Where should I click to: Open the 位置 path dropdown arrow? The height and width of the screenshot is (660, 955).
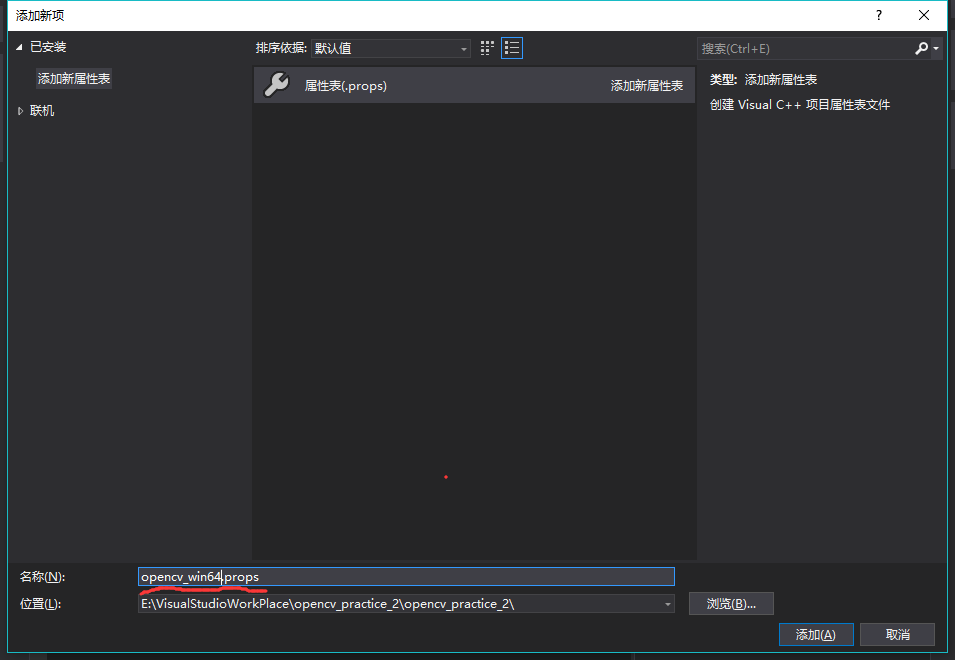click(668, 604)
